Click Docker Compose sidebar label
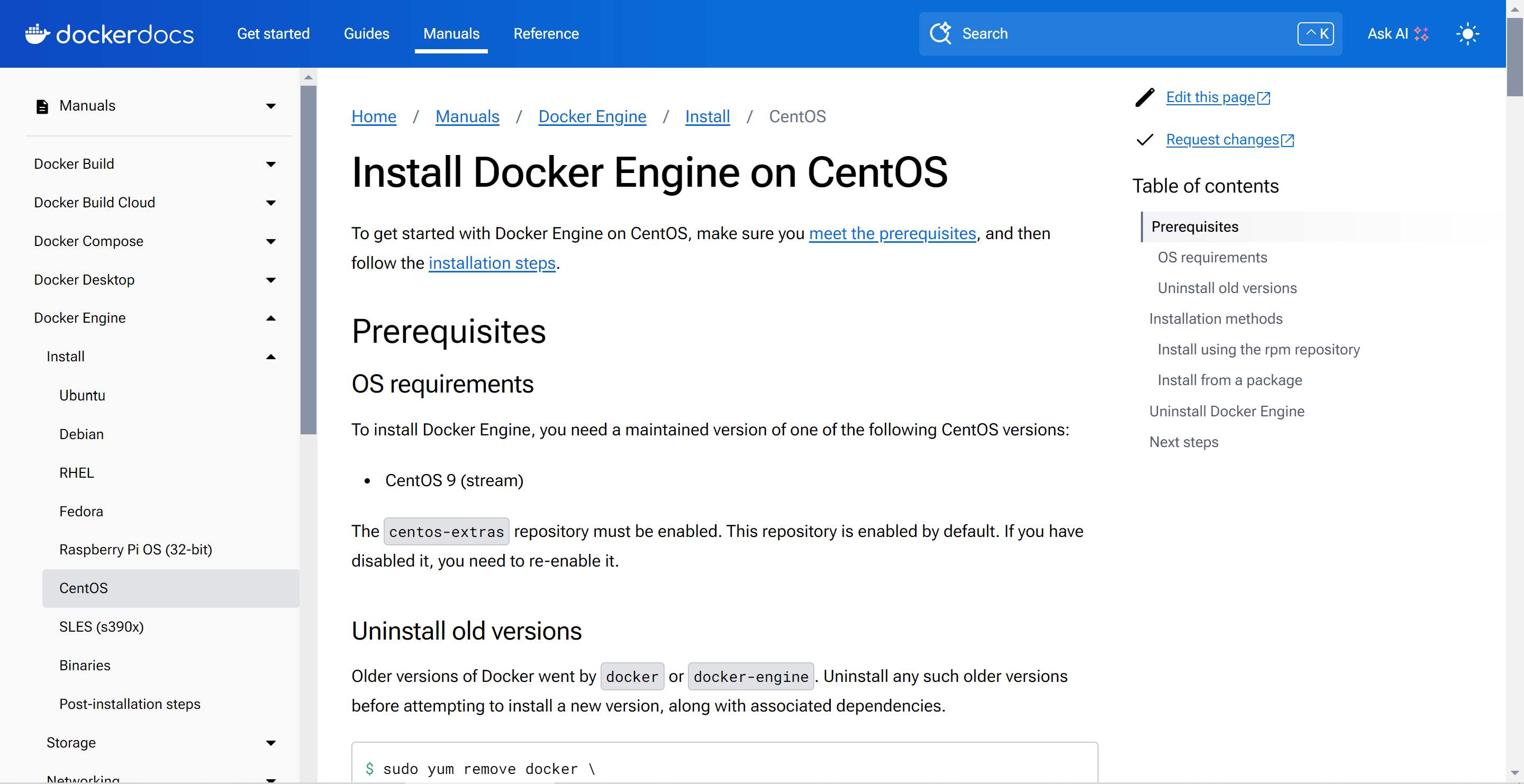1524x784 pixels. click(x=89, y=241)
